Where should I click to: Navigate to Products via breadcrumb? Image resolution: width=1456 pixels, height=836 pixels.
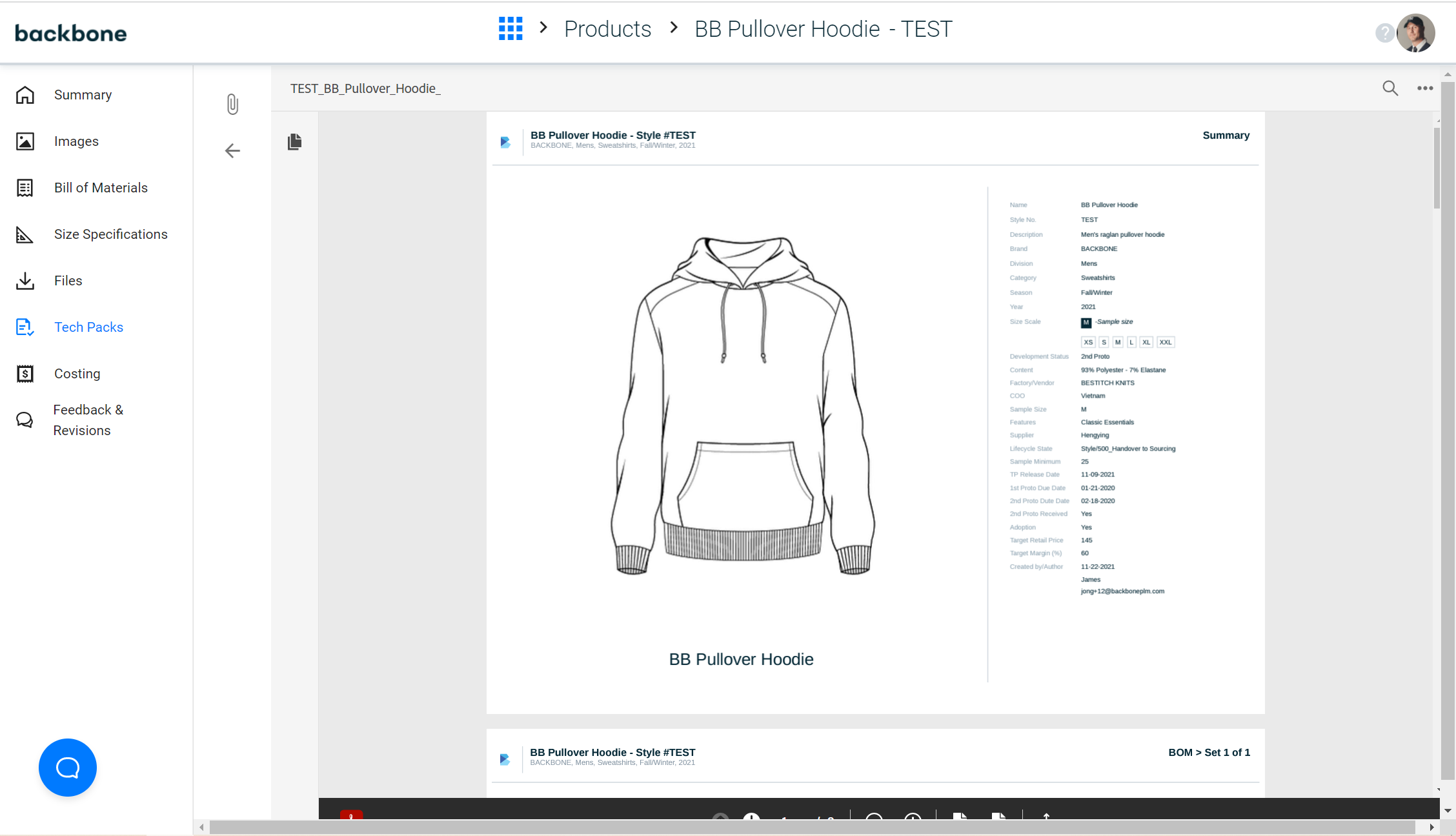[607, 28]
